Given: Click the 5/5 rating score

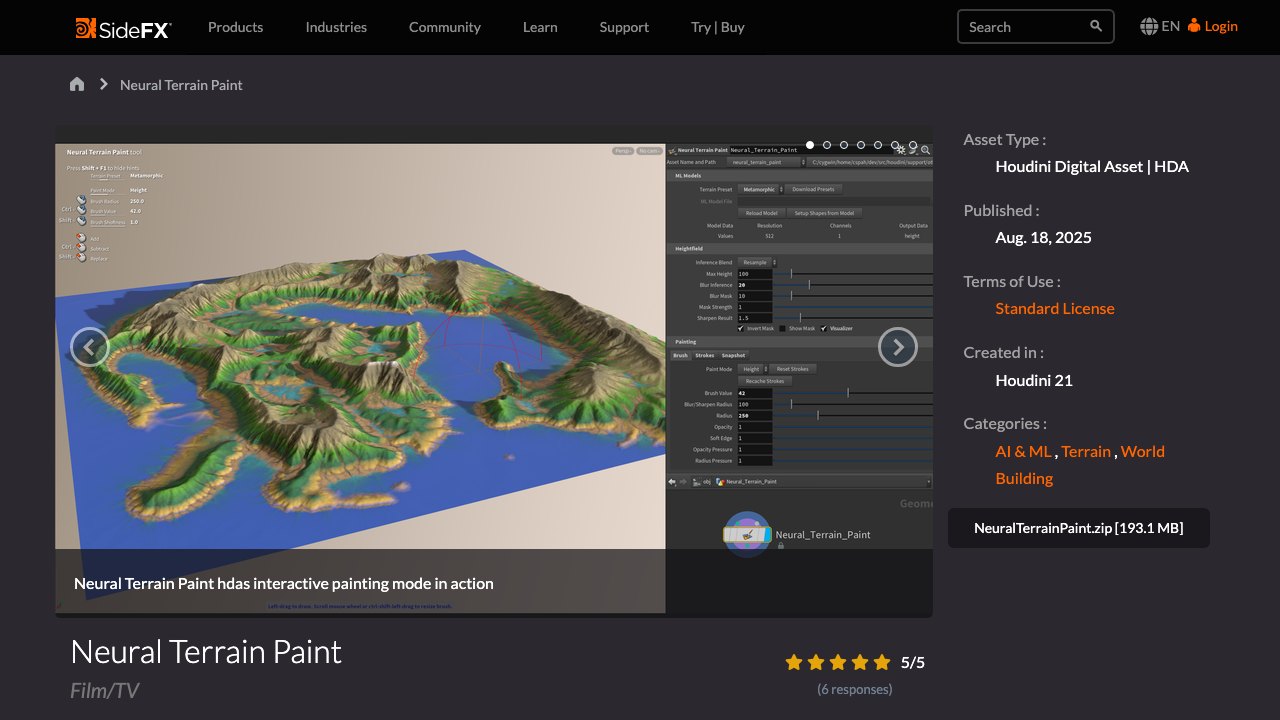Looking at the screenshot, I should [913, 662].
